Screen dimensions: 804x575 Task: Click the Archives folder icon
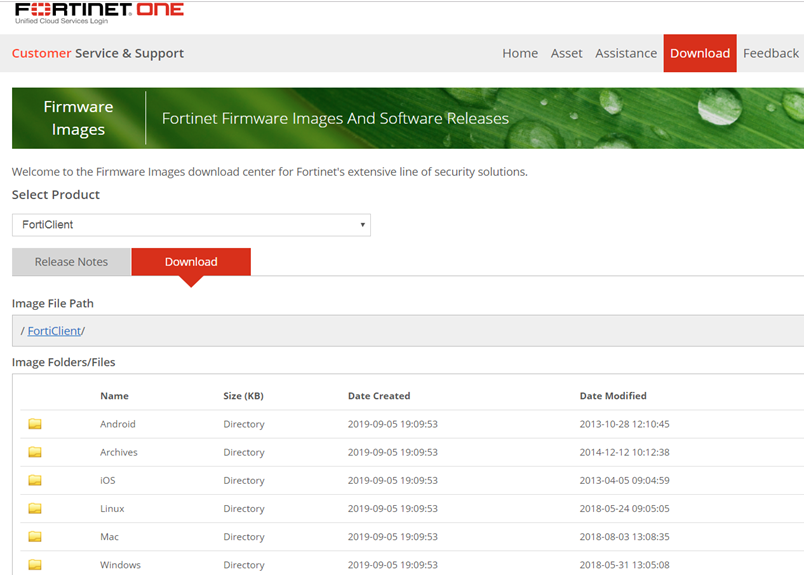[x=35, y=452]
